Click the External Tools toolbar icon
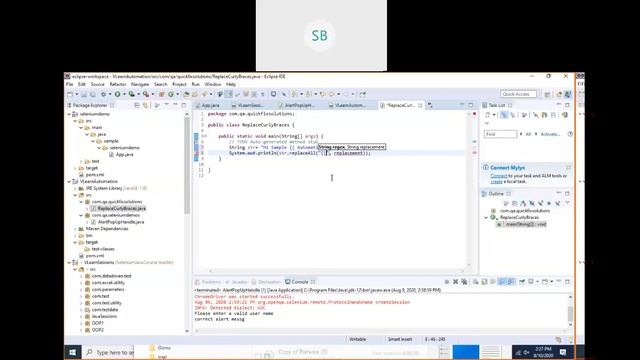The height and width of the screenshot is (360, 640). point(146,94)
